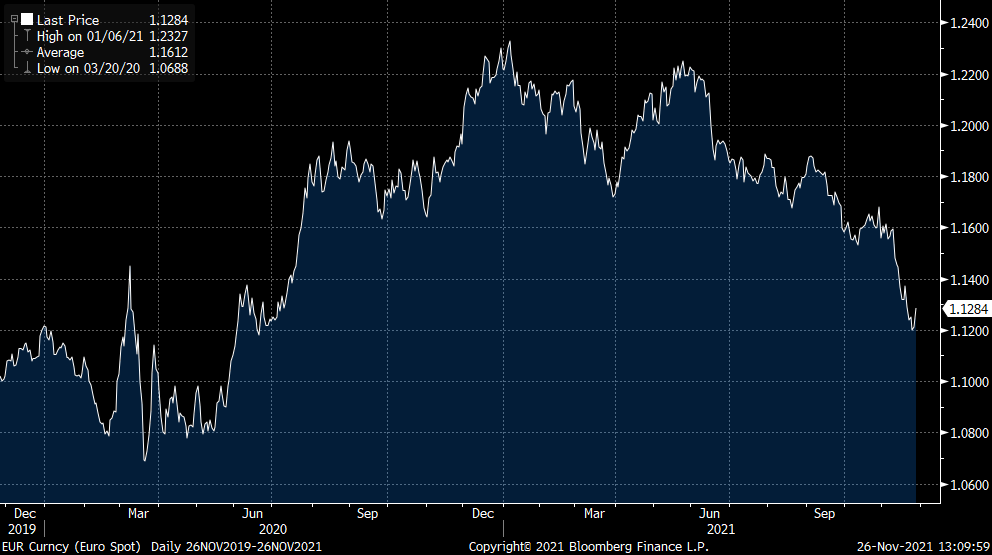Select the Low on 03/20/20 legend entry

89,68
